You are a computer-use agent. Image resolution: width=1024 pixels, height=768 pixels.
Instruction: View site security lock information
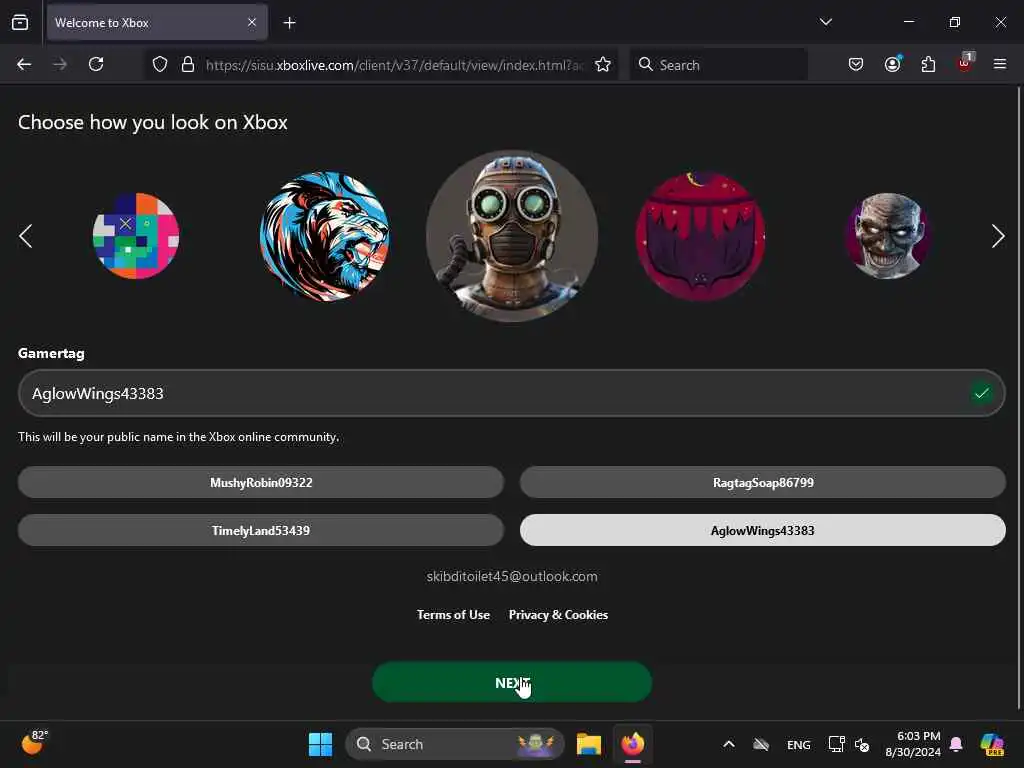pos(188,65)
